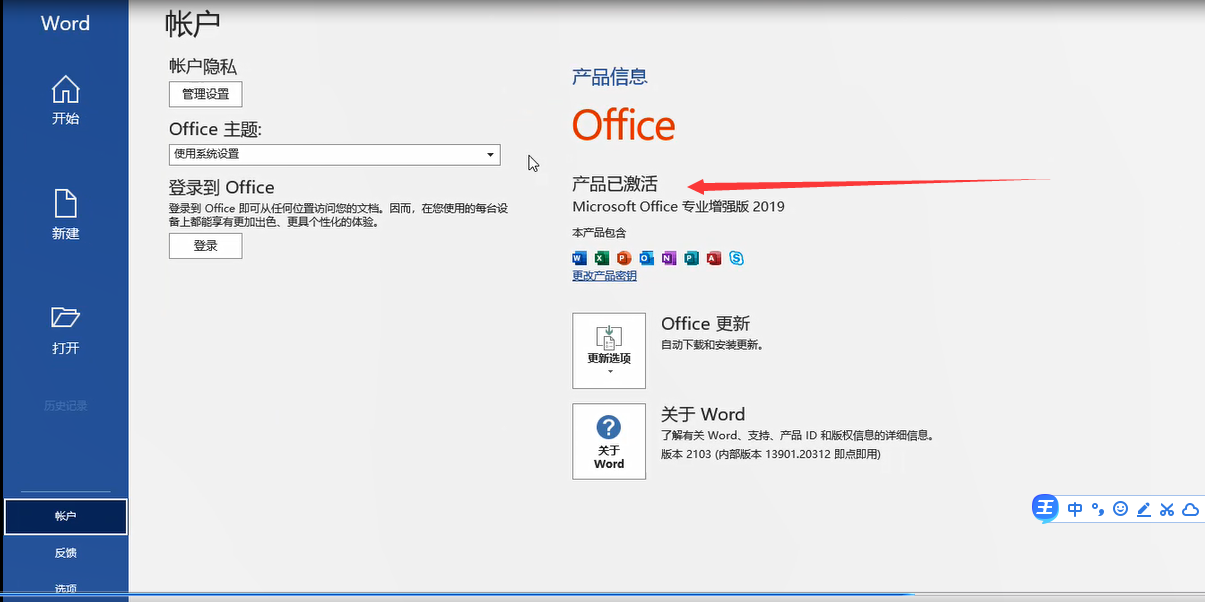This screenshot has height=602, width=1205.
Task: Click the Skype product icon
Action: 737,258
